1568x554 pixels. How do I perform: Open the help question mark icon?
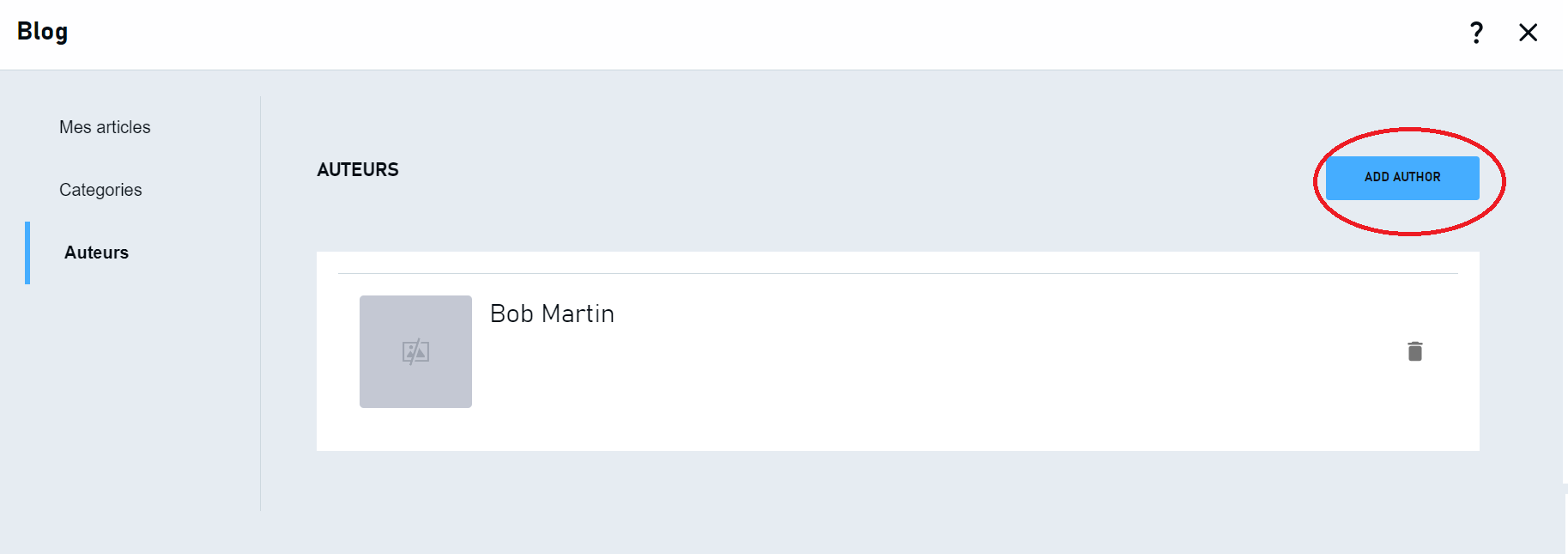point(1476,33)
